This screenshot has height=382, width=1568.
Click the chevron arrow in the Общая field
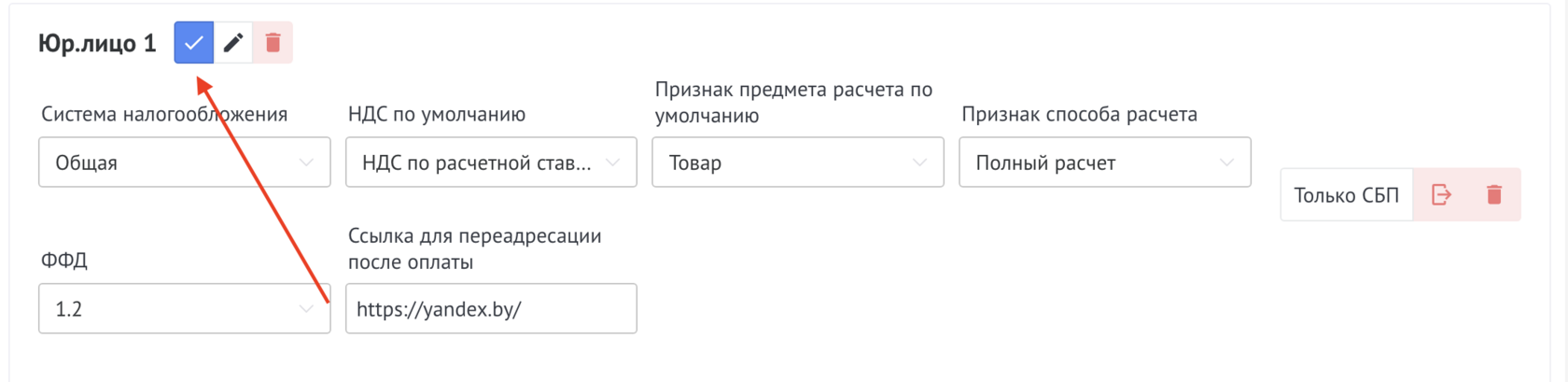[306, 163]
